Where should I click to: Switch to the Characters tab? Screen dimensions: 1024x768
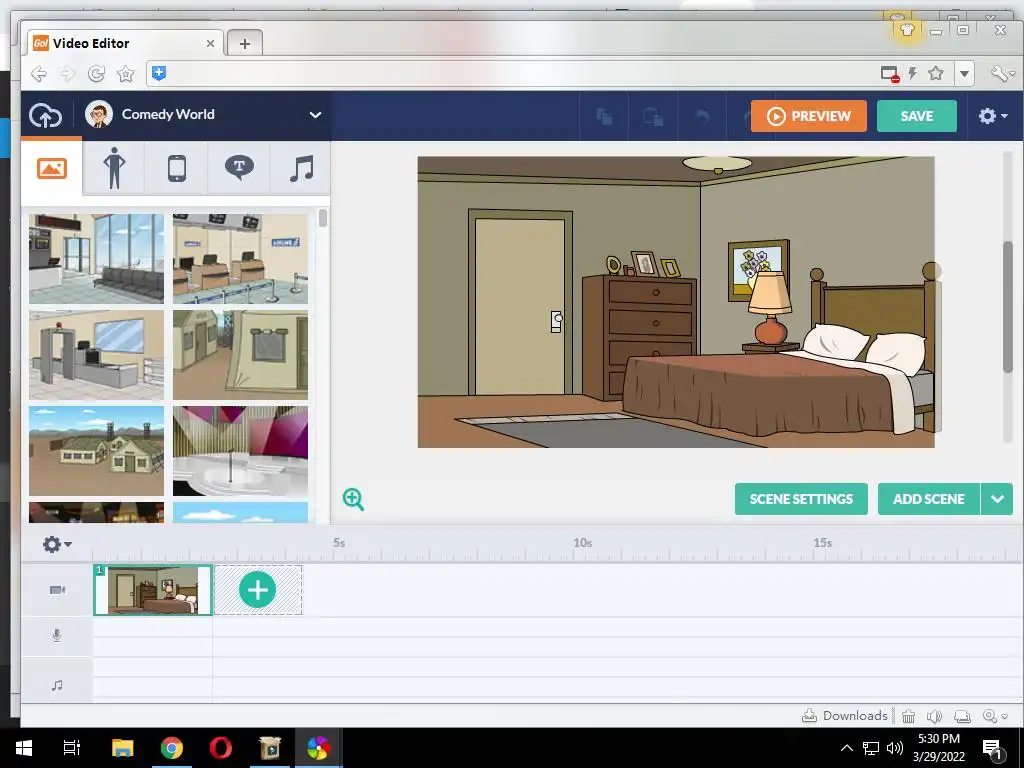(114, 168)
